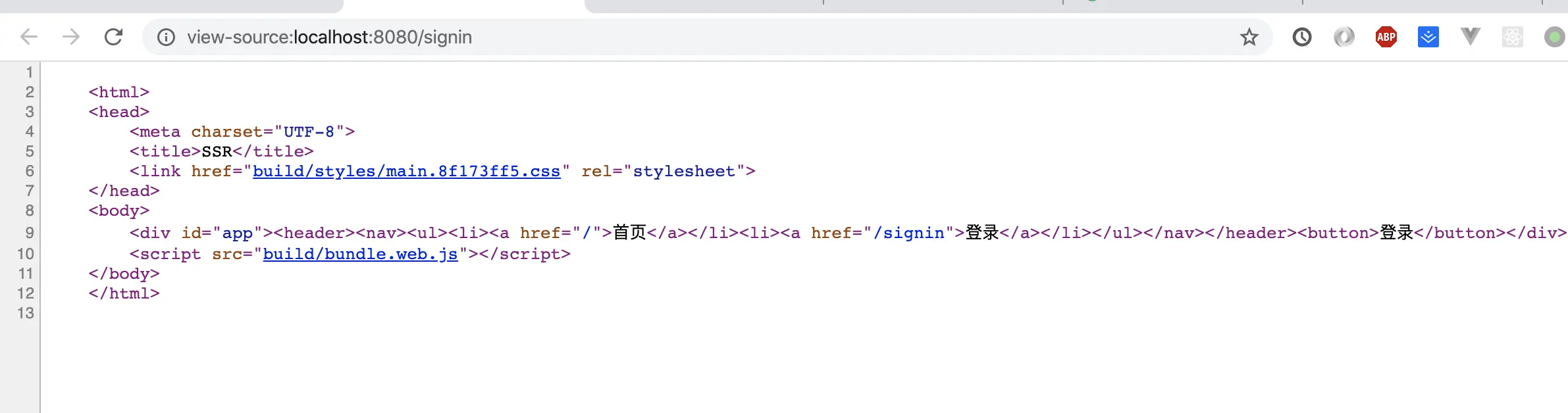Click the 首页 link text in source
Image resolution: width=1568 pixels, height=413 pixels.
(x=629, y=232)
